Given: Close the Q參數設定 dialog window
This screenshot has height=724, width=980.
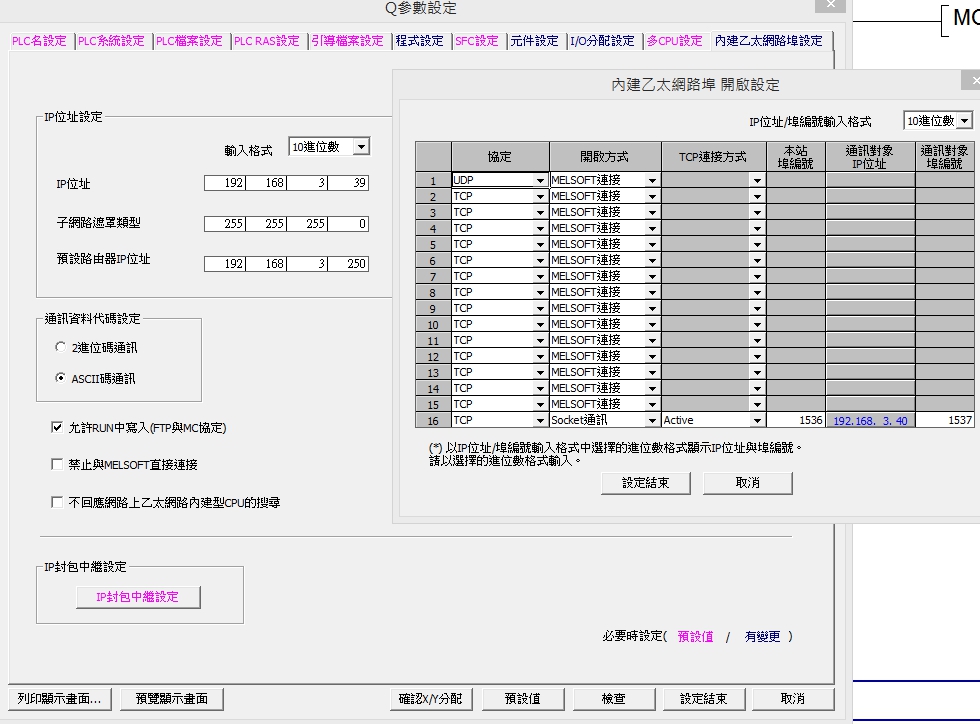Looking at the screenshot, I should (829, 6).
